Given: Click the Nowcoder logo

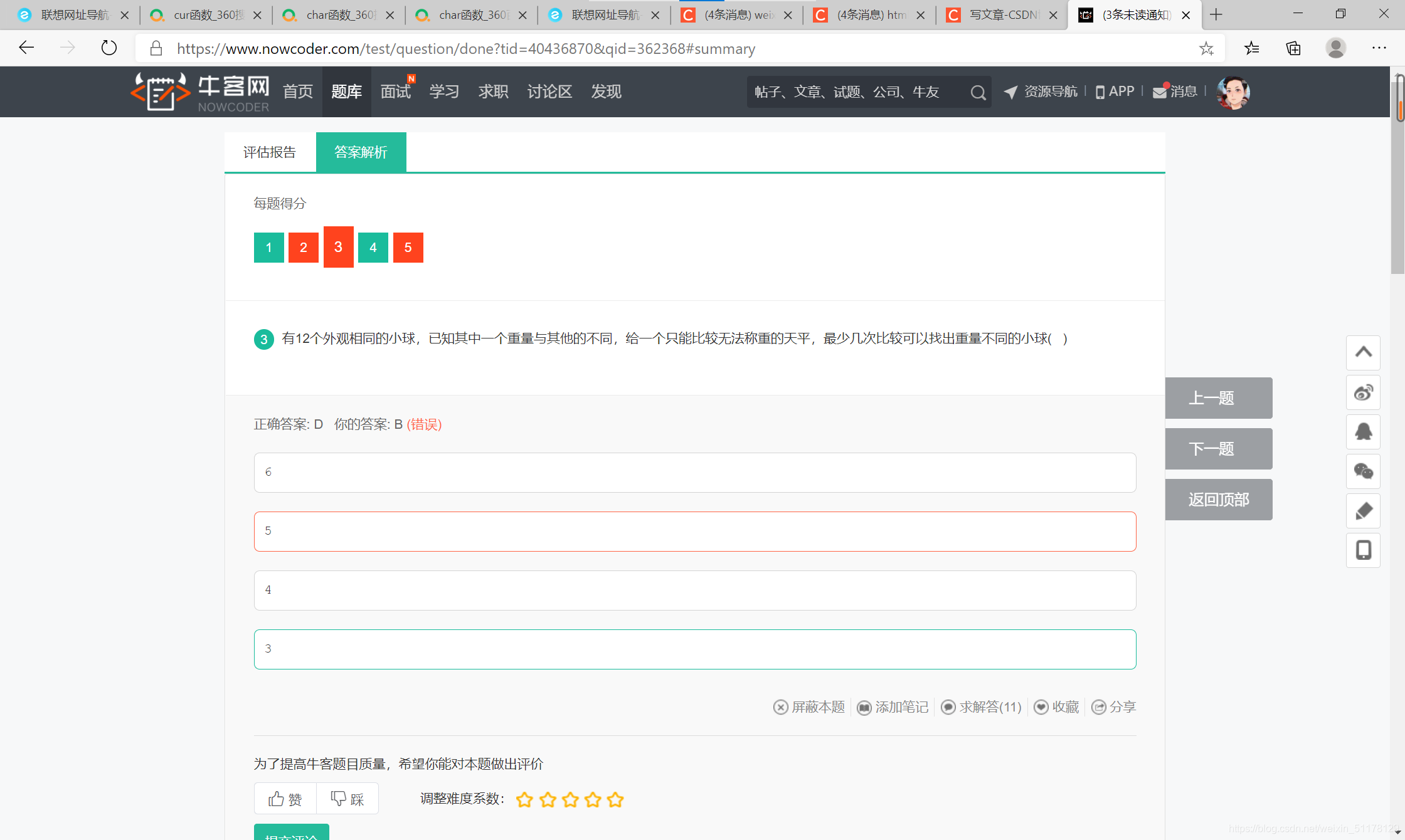Looking at the screenshot, I should tap(200, 92).
